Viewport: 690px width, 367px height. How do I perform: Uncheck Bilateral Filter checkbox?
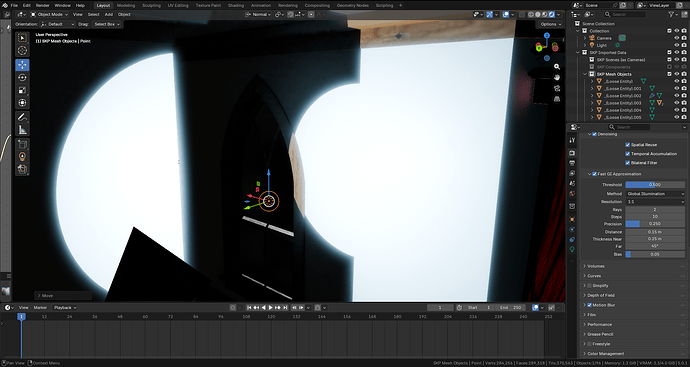628,163
